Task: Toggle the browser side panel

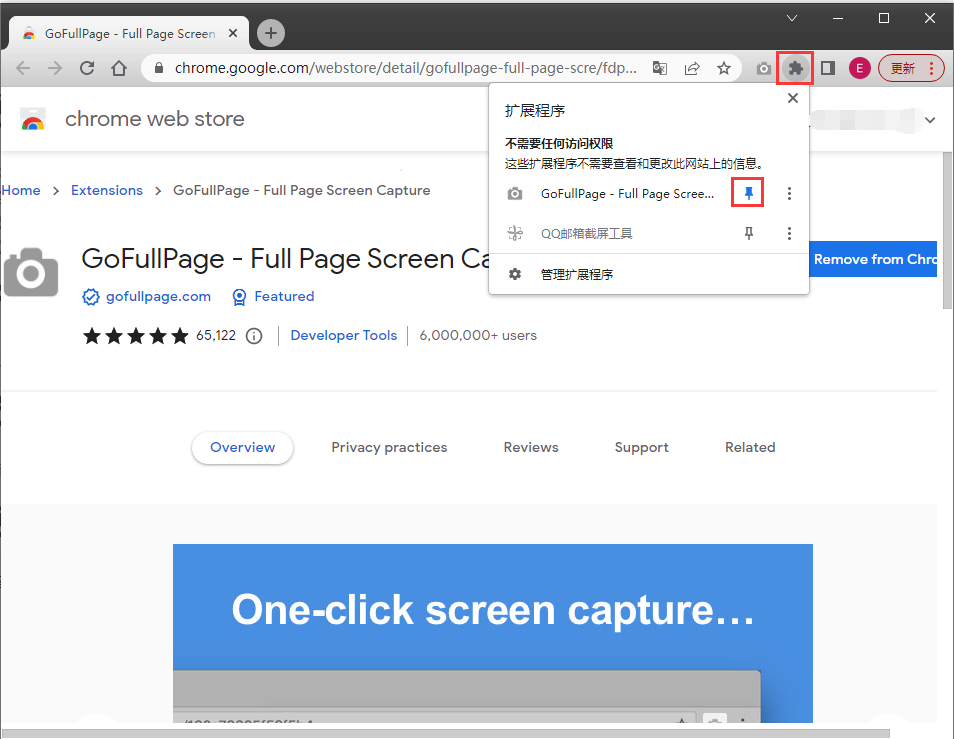Action: [x=827, y=68]
